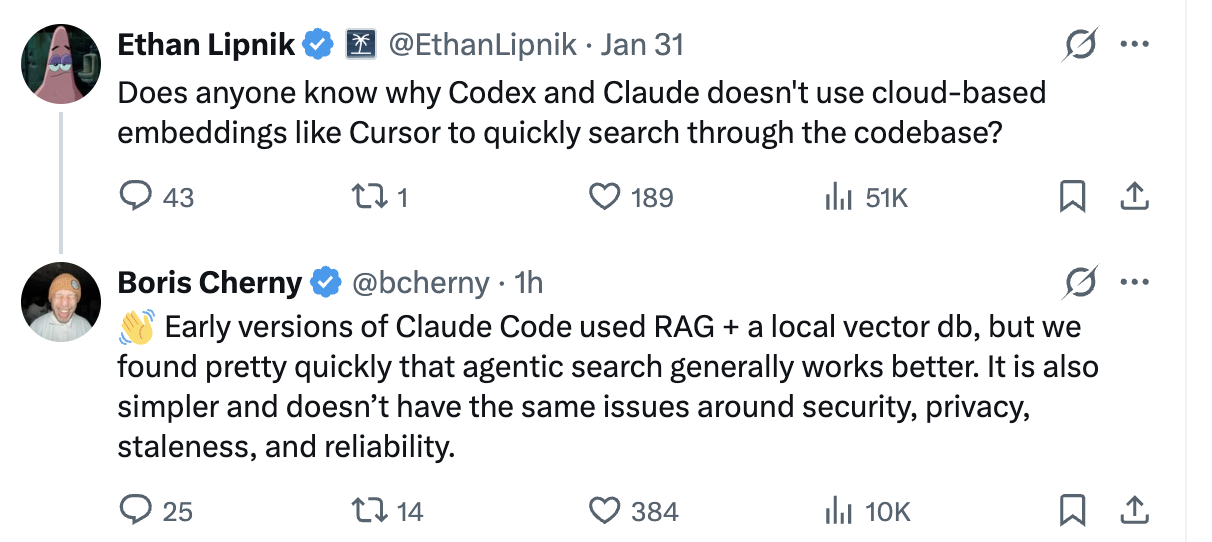The width and height of the screenshot is (1212, 542).
Task: Bookmark Boris Cherny's reply
Action: pyautogui.click(x=1071, y=511)
